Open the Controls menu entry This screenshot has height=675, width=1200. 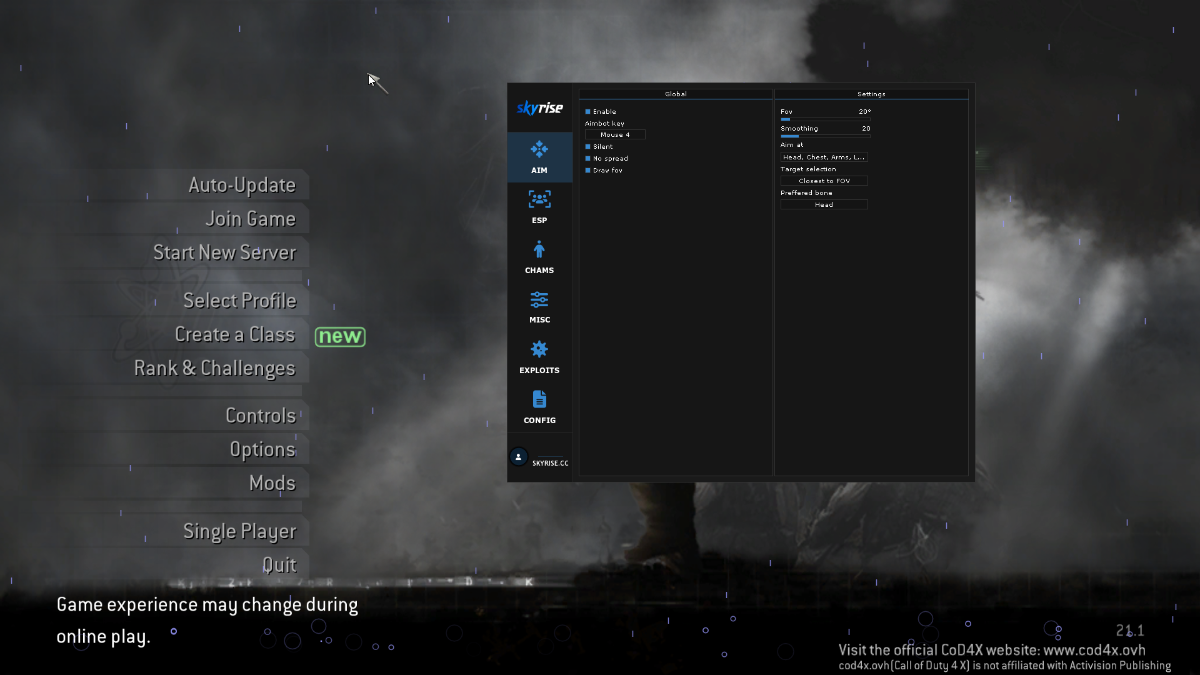click(x=261, y=416)
